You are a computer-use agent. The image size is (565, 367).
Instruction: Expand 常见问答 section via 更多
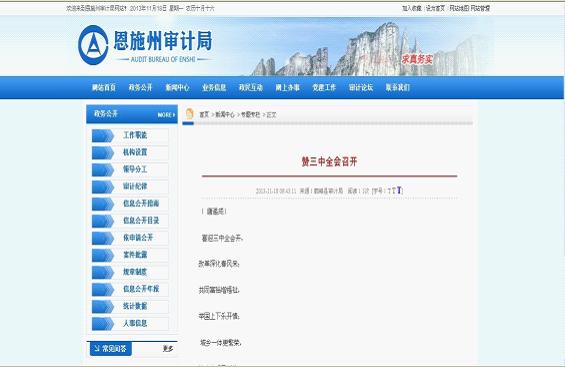(x=168, y=349)
